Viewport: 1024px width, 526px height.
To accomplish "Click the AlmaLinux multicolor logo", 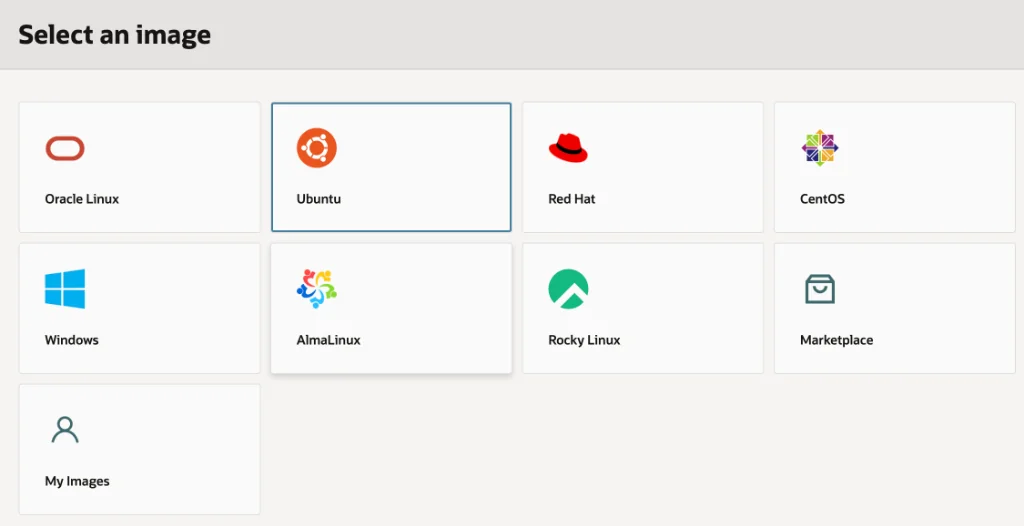I will [x=317, y=289].
